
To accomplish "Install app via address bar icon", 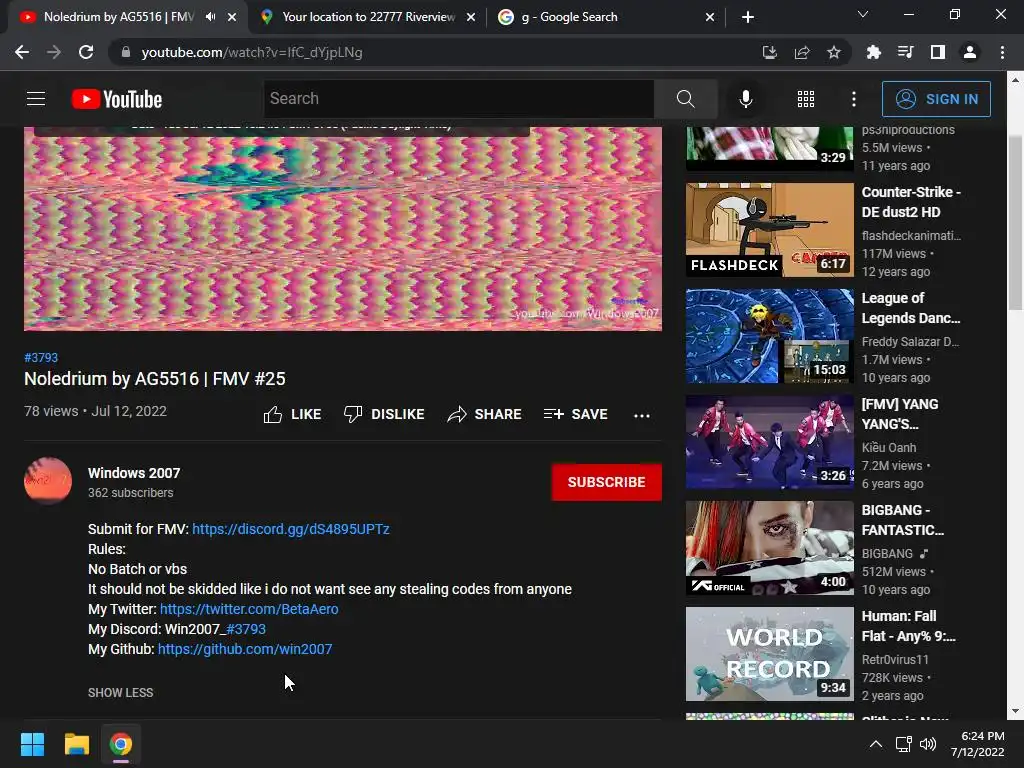I will tap(770, 52).
